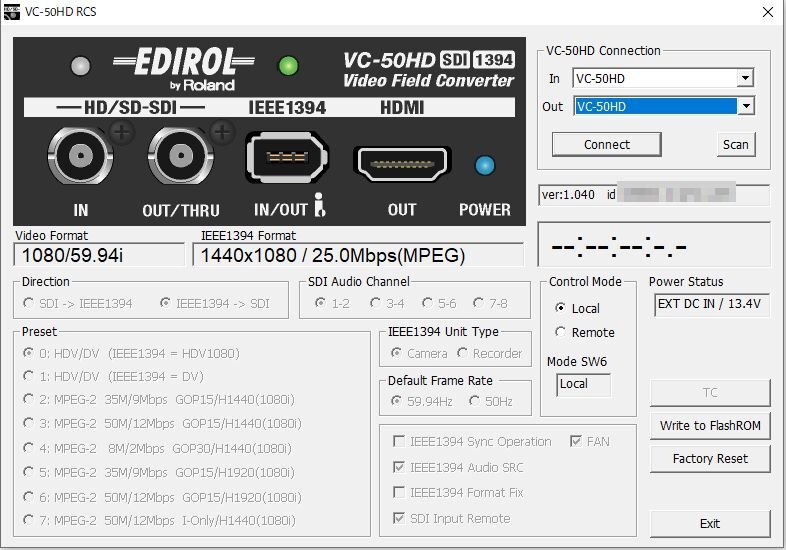This screenshot has width=786, height=550.
Task: Open the In connection dropdown arrow
Action: click(745, 78)
